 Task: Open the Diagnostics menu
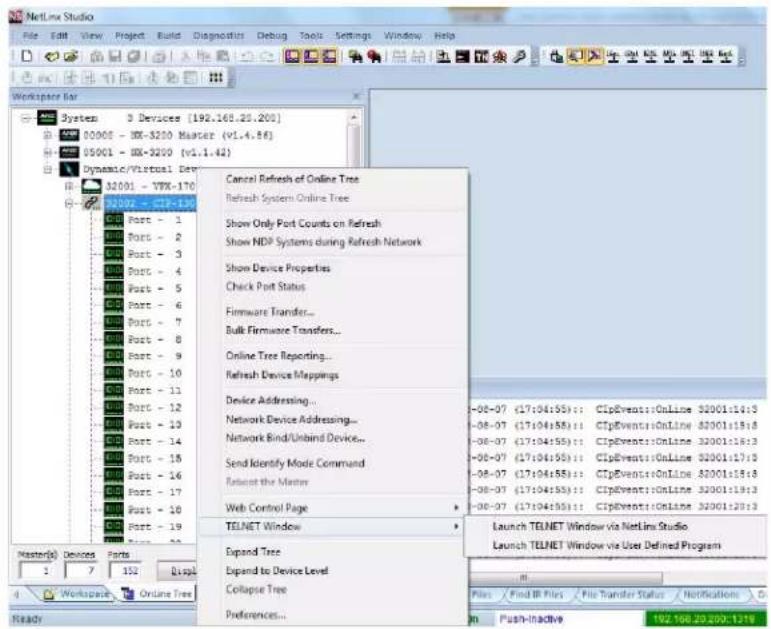tap(218, 35)
